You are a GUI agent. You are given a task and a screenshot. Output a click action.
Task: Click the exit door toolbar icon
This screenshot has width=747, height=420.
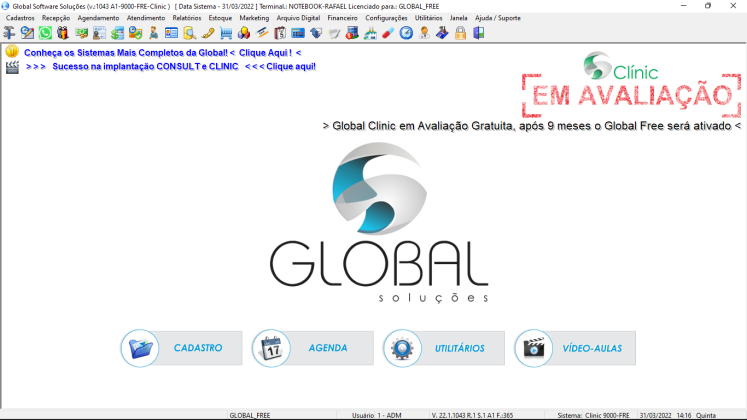[478, 33]
